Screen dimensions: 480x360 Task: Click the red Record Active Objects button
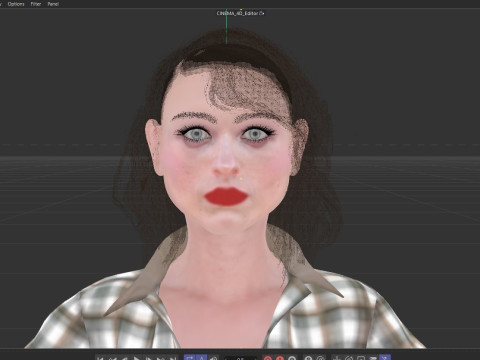(268, 358)
